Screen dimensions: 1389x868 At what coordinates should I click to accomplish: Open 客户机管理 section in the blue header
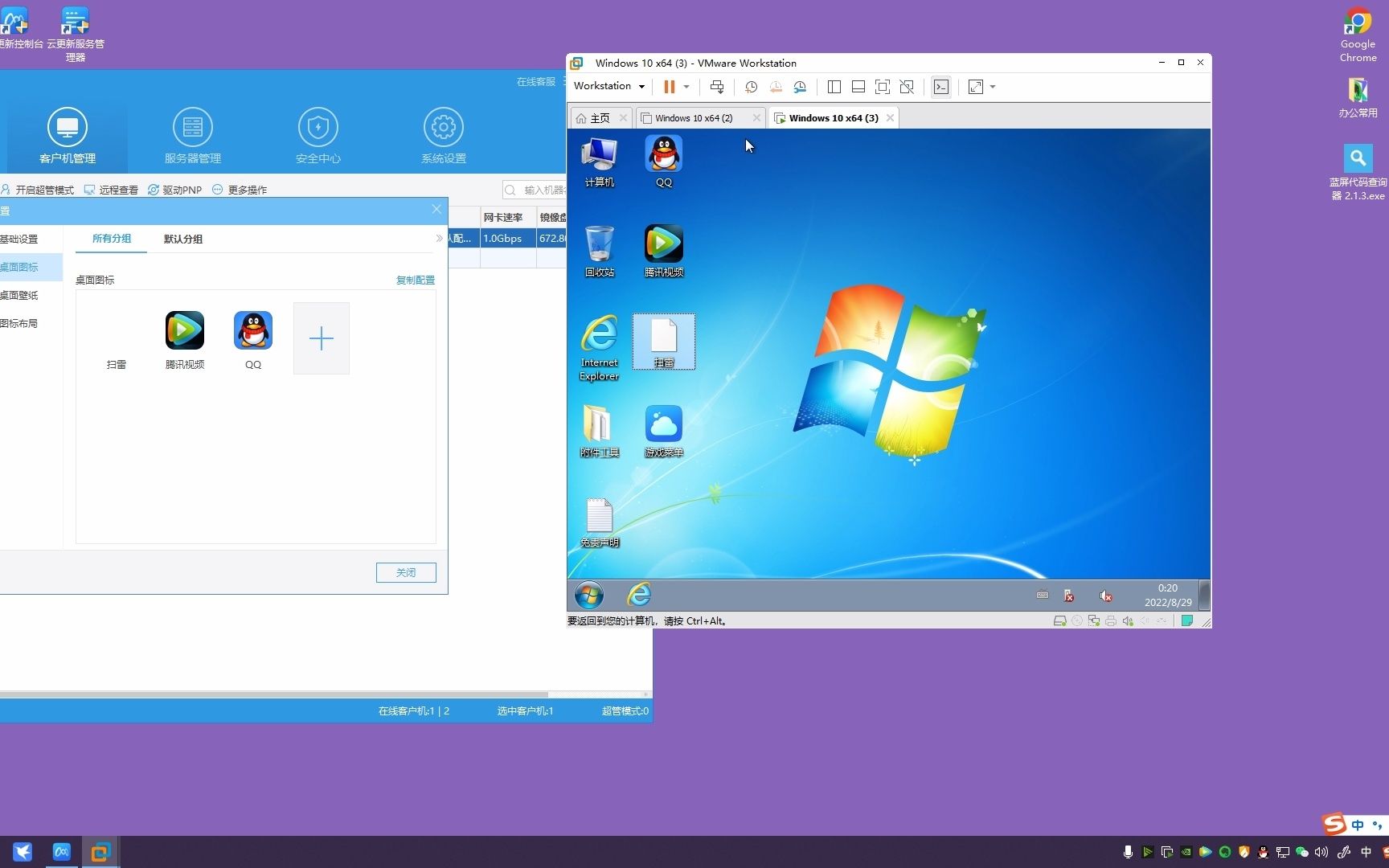coord(68,136)
